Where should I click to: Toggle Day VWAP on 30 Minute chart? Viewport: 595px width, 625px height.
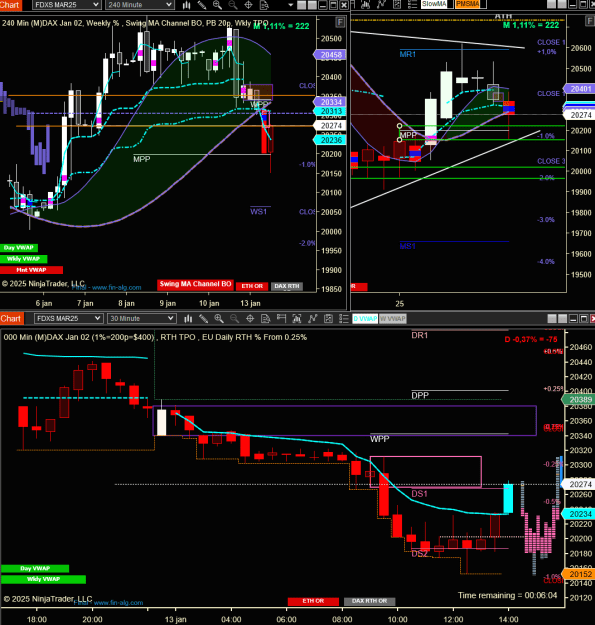(35, 568)
